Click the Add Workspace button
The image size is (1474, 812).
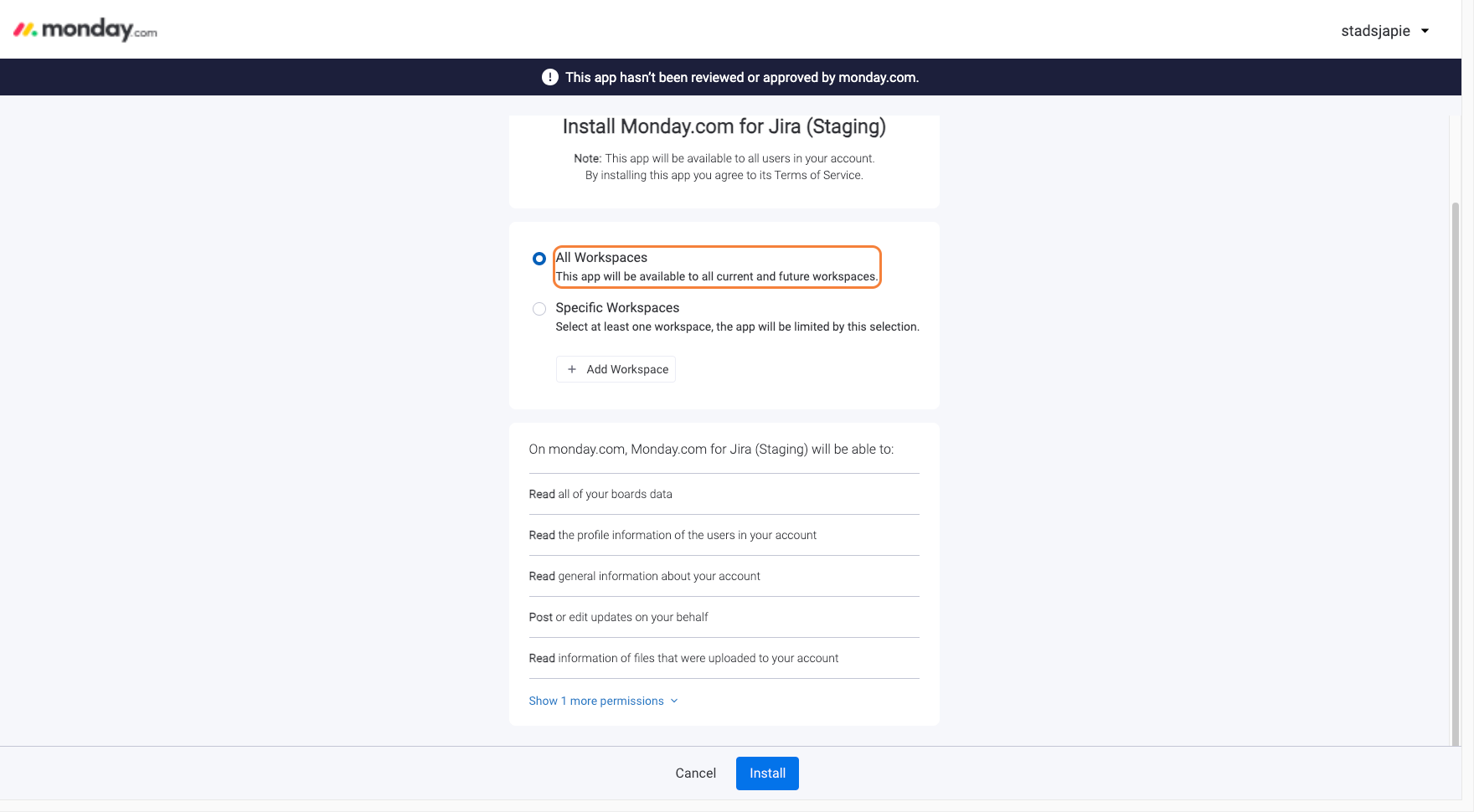click(616, 369)
